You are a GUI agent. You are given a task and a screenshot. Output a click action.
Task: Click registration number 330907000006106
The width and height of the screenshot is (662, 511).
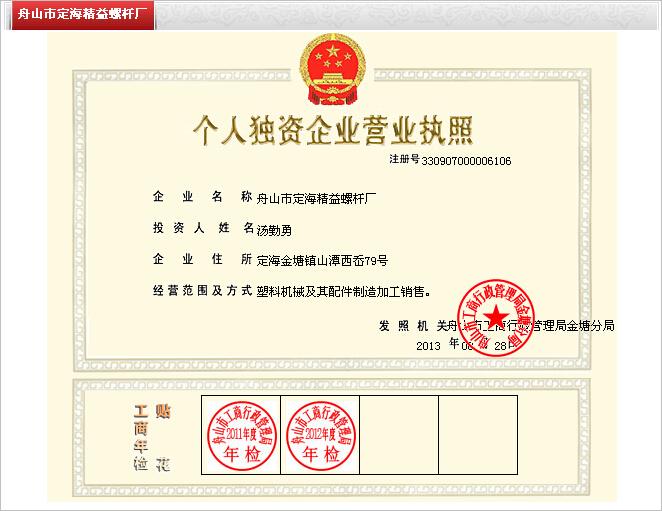[x=466, y=160]
